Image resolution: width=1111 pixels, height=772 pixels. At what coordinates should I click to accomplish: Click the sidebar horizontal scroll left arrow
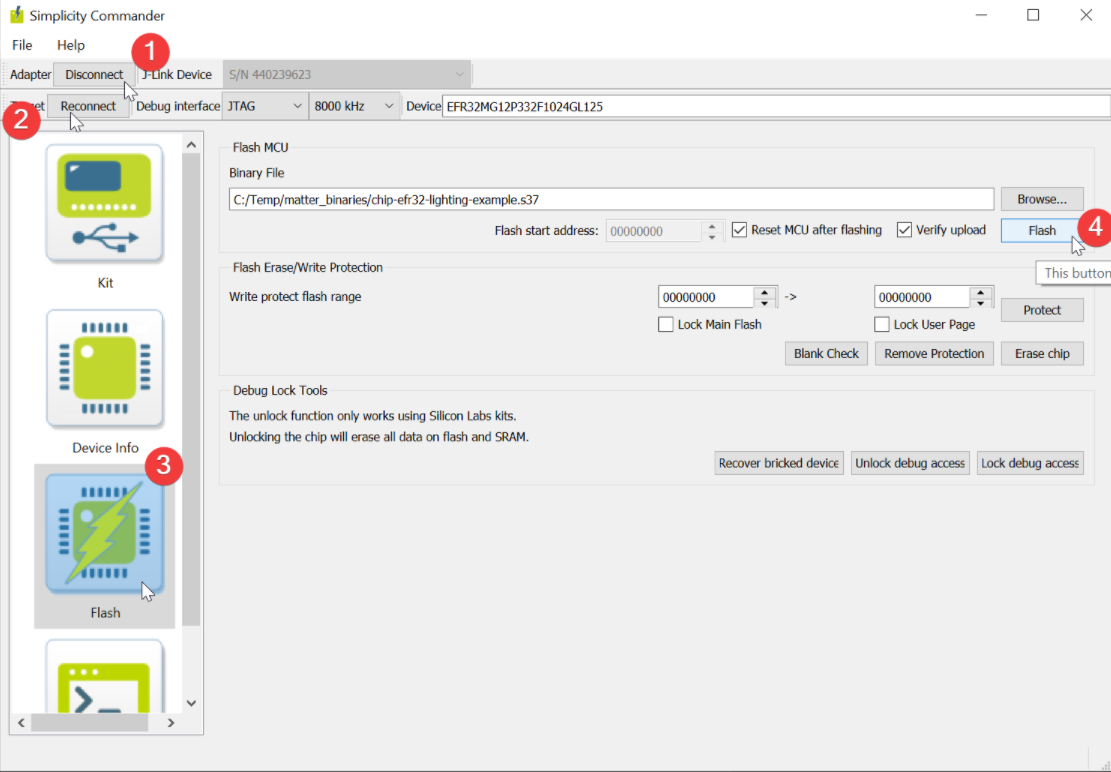21,722
